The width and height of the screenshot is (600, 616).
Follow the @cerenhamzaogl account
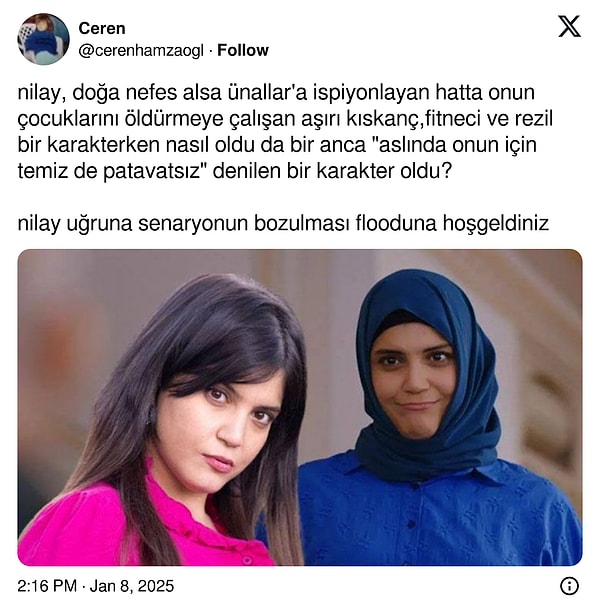243,50
